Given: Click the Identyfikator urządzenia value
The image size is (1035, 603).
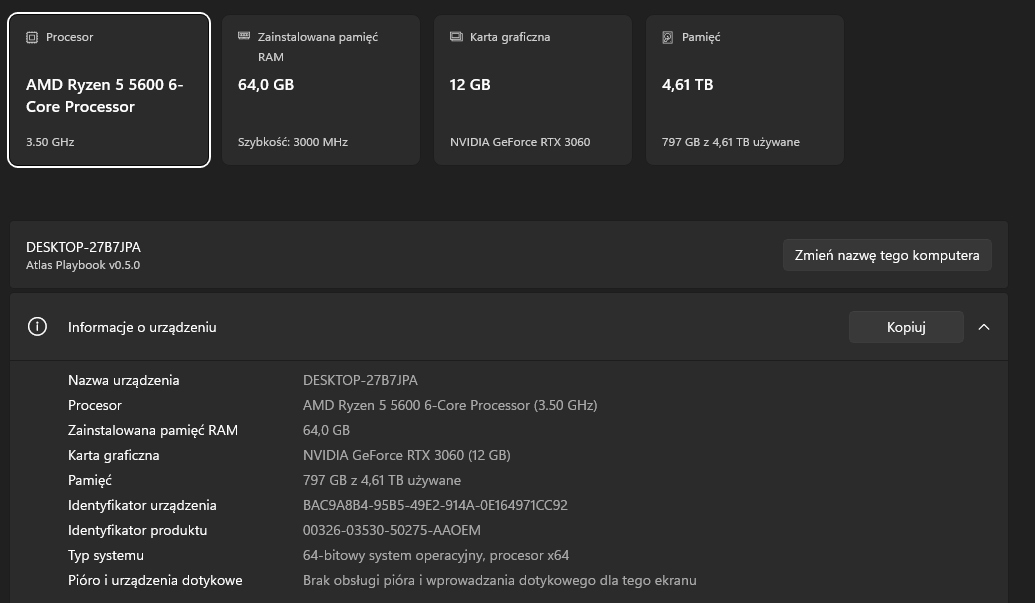Looking at the screenshot, I should click(x=435, y=505).
